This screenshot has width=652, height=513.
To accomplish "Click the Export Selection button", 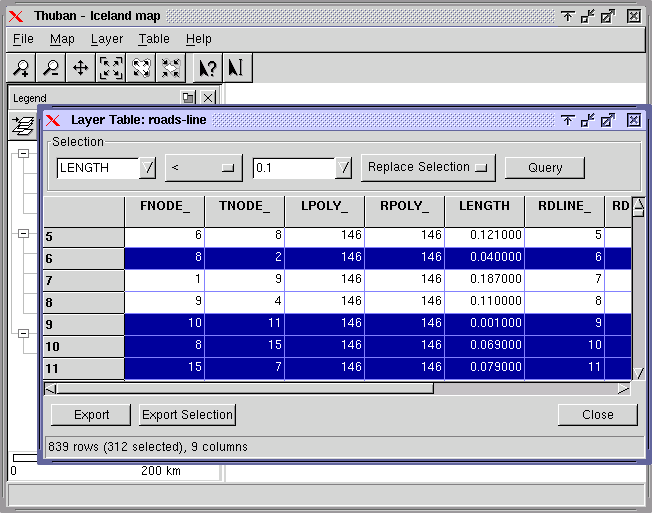I will [x=187, y=414].
